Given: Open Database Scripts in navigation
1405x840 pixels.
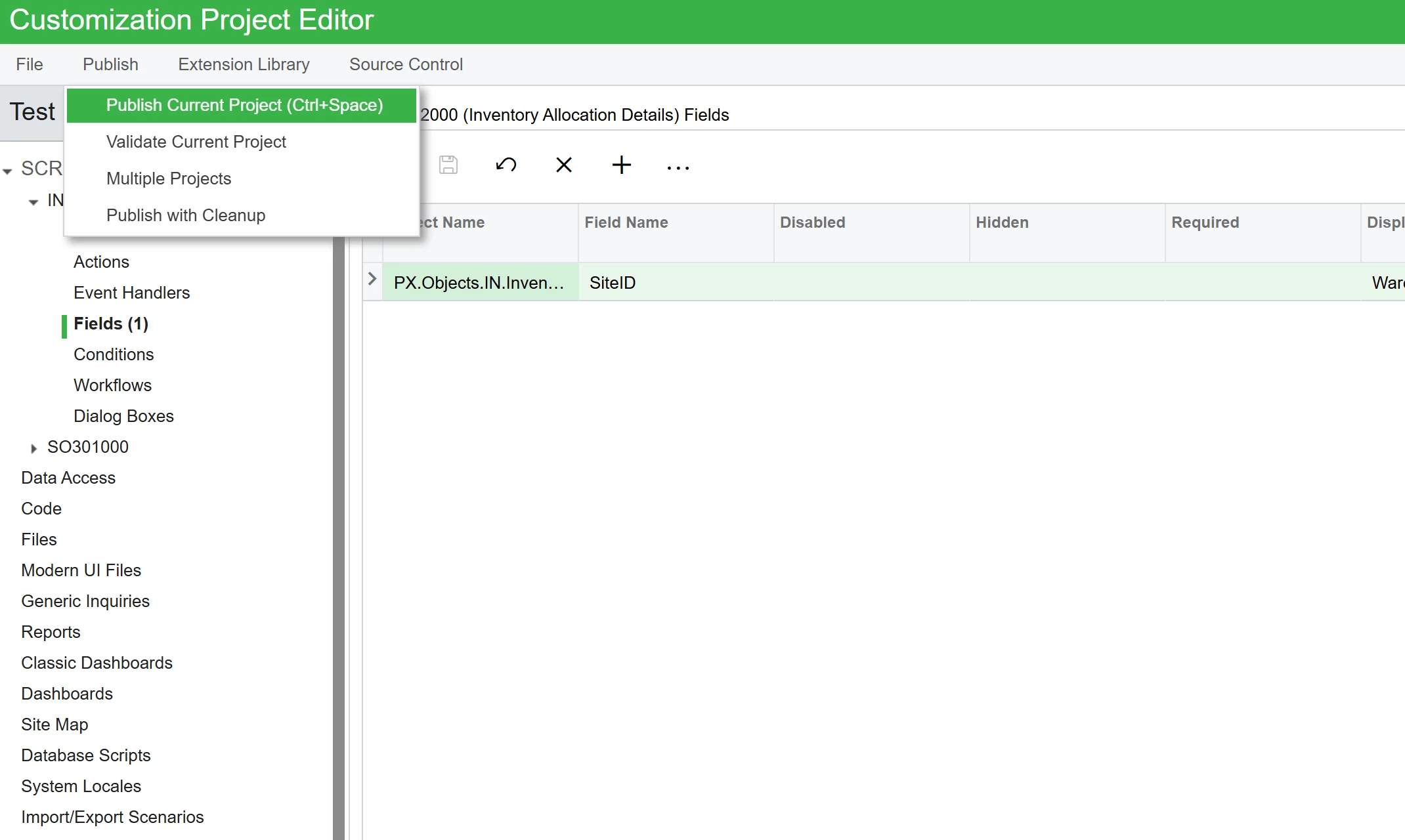Looking at the screenshot, I should tap(86, 755).
